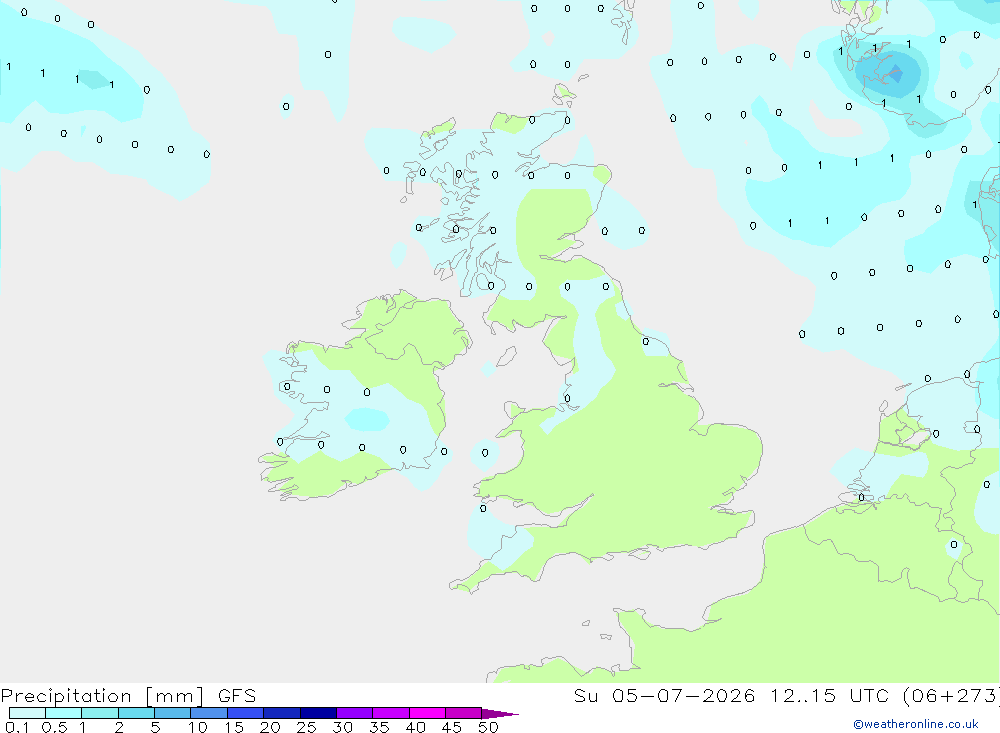This screenshot has height=733, width=1000.
Task: Open the weatheronline.co.uk copyright link
Action: [x=916, y=724]
